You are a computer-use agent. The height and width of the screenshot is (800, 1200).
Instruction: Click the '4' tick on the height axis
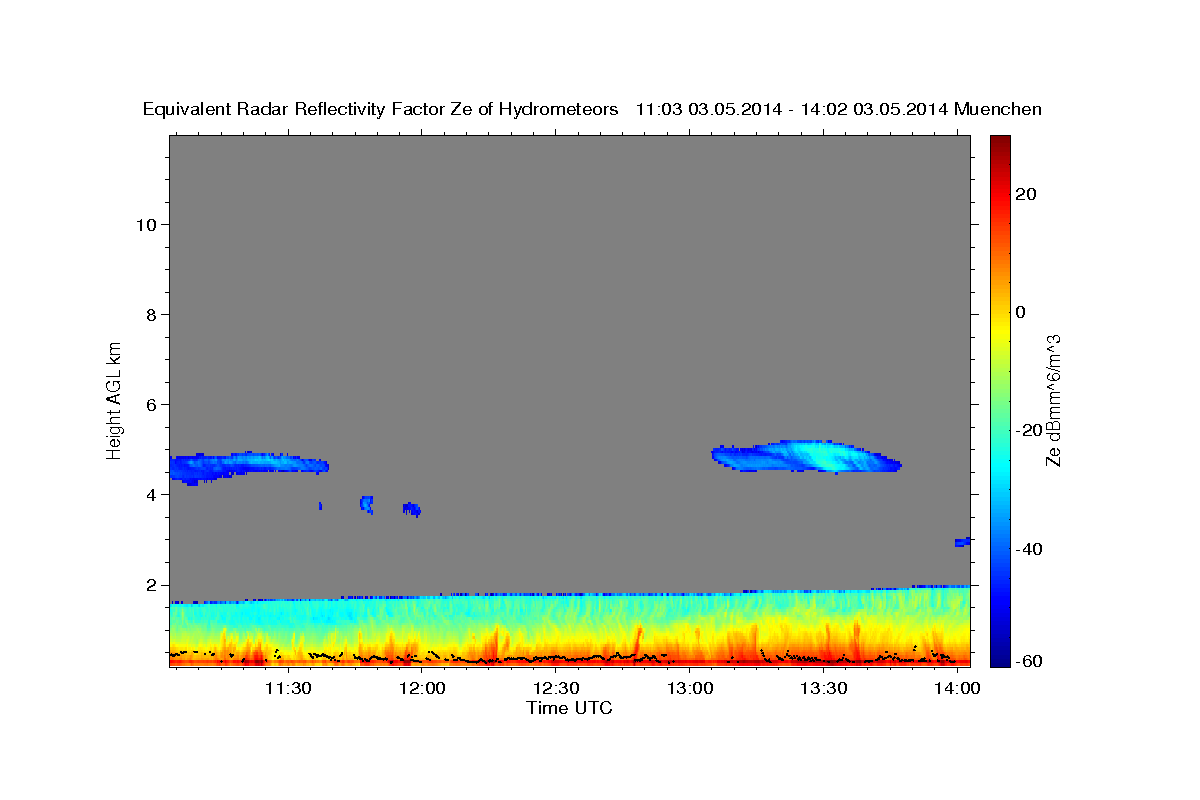pos(151,494)
